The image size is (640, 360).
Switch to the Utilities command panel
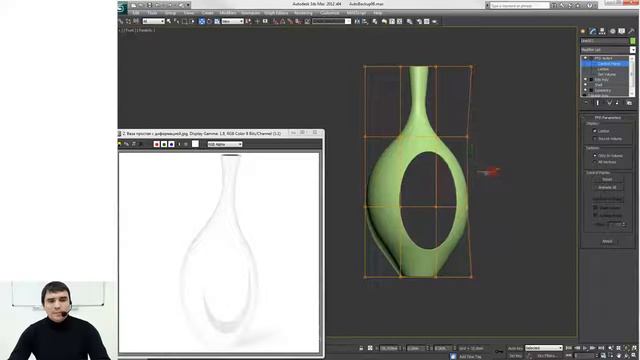point(631,31)
